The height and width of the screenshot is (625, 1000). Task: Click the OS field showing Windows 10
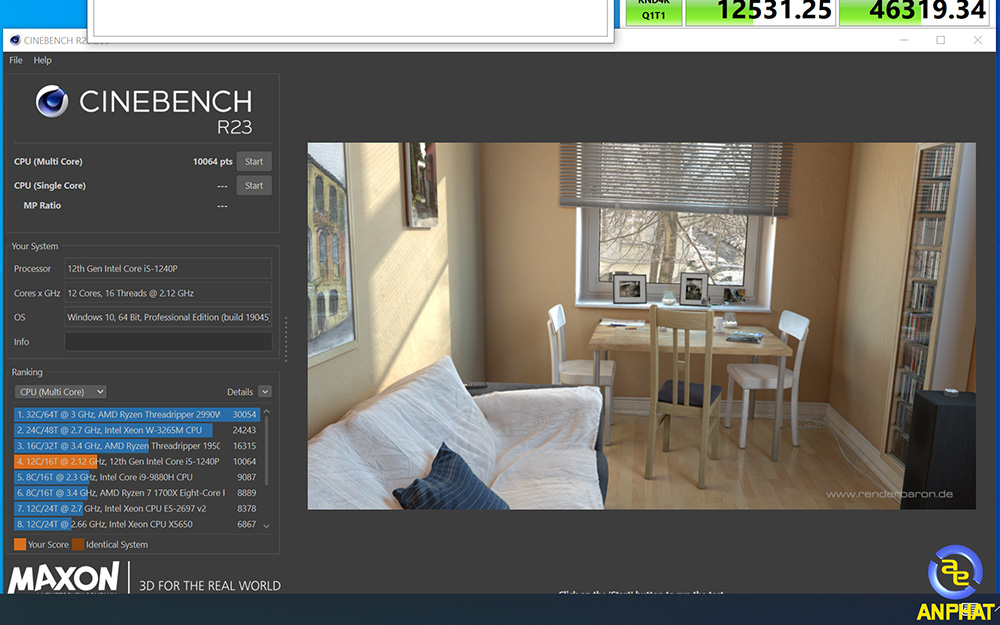[x=168, y=317]
